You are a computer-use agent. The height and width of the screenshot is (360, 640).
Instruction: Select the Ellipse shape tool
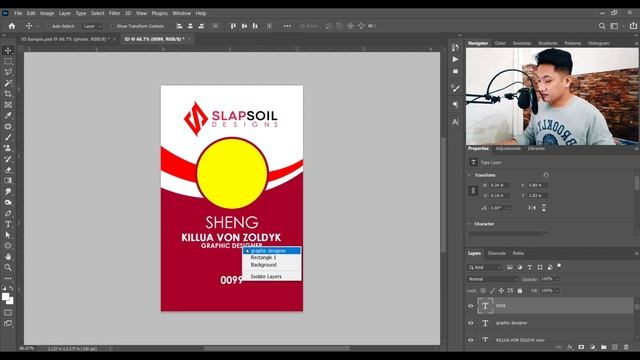(8, 246)
